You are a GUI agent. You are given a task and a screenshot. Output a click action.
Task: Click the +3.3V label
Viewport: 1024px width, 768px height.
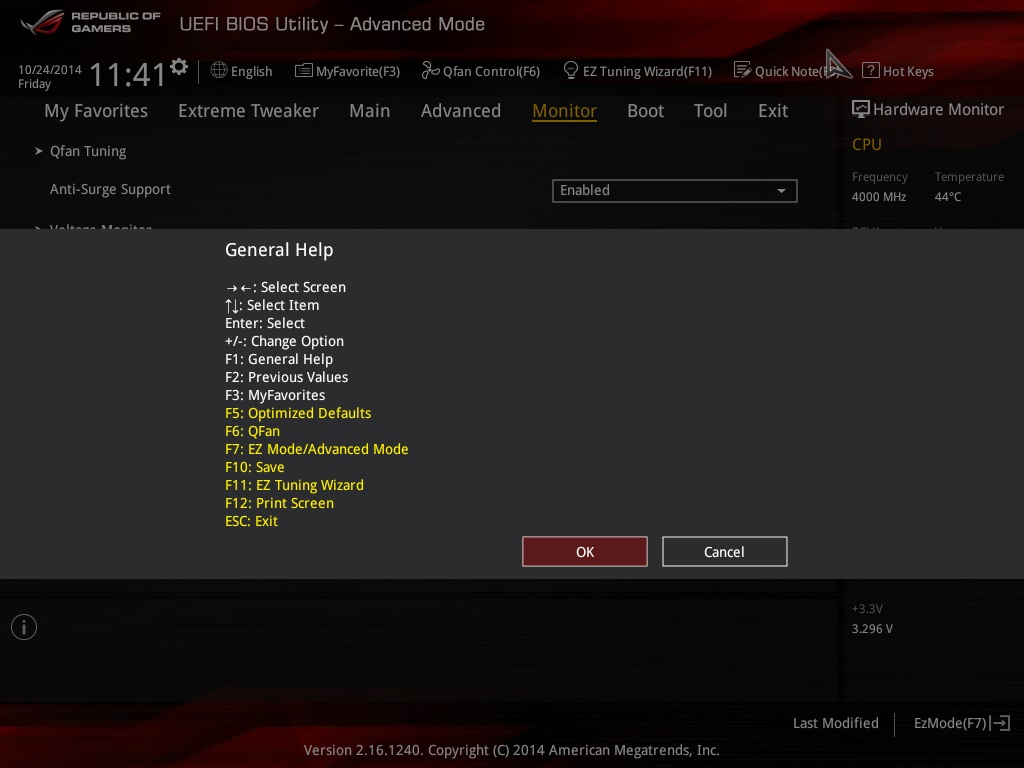point(867,609)
